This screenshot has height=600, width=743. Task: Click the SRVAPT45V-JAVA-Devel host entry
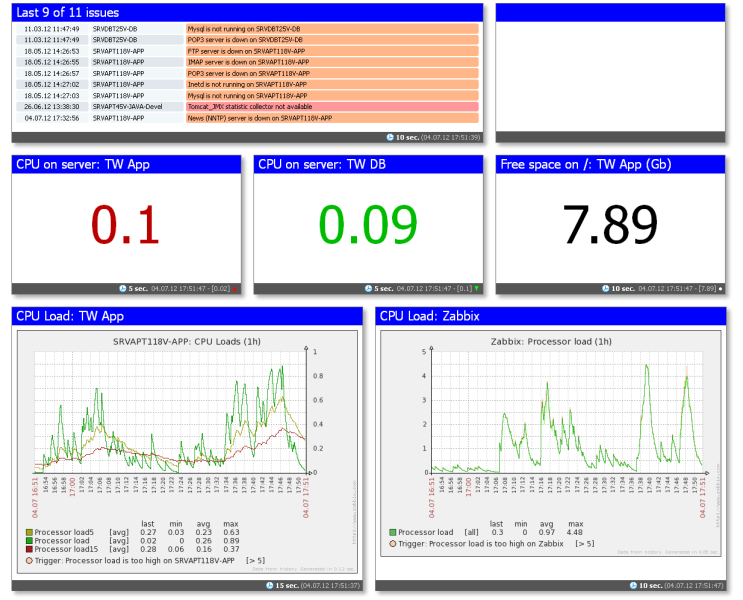[127, 107]
